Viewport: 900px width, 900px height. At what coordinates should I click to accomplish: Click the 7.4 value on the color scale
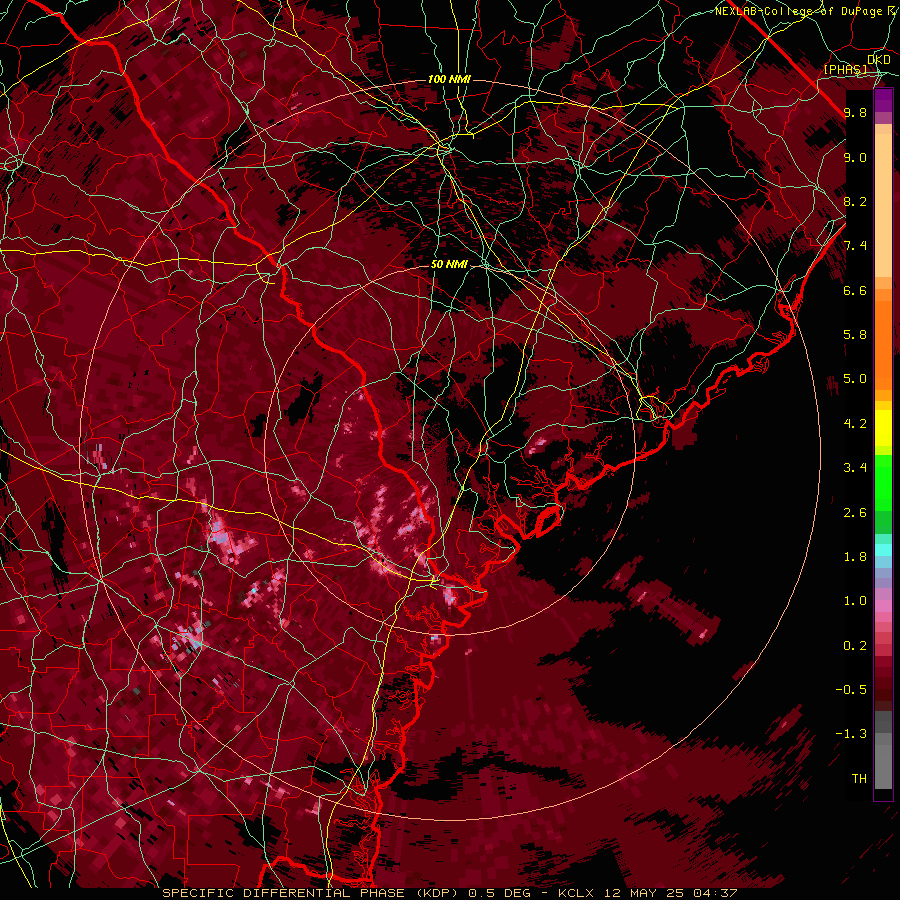pos(855,246)
